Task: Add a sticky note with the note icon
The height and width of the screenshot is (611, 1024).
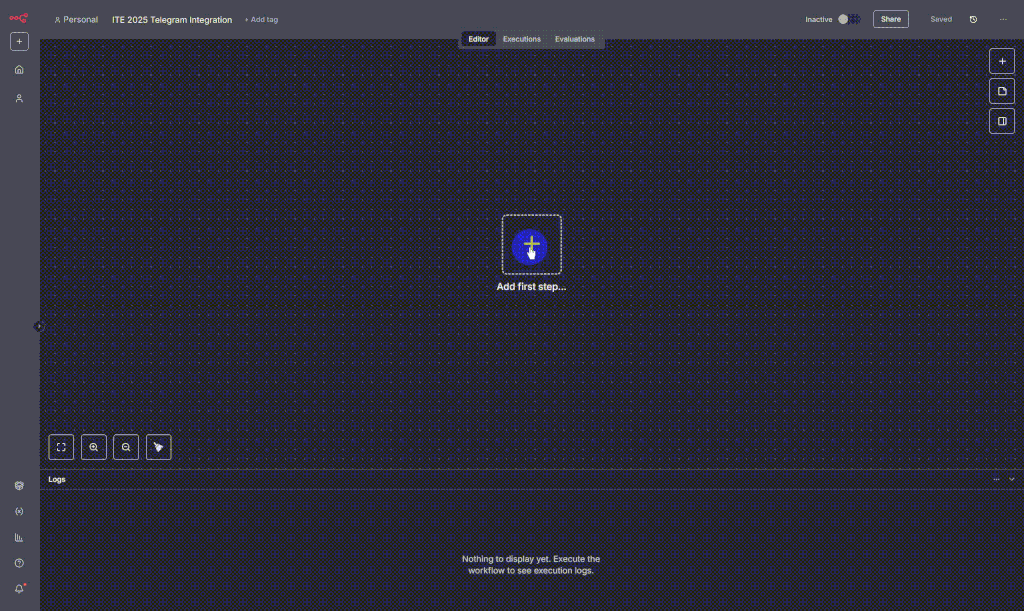Action: click(1002, 91)
